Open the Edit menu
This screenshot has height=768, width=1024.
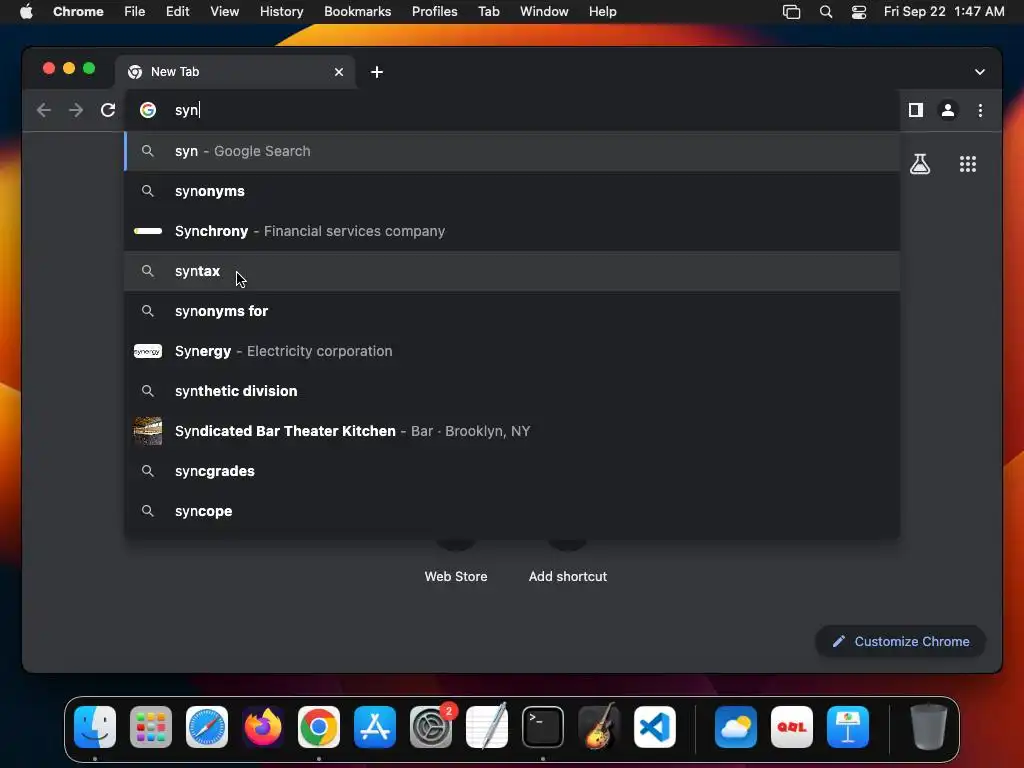178,12
